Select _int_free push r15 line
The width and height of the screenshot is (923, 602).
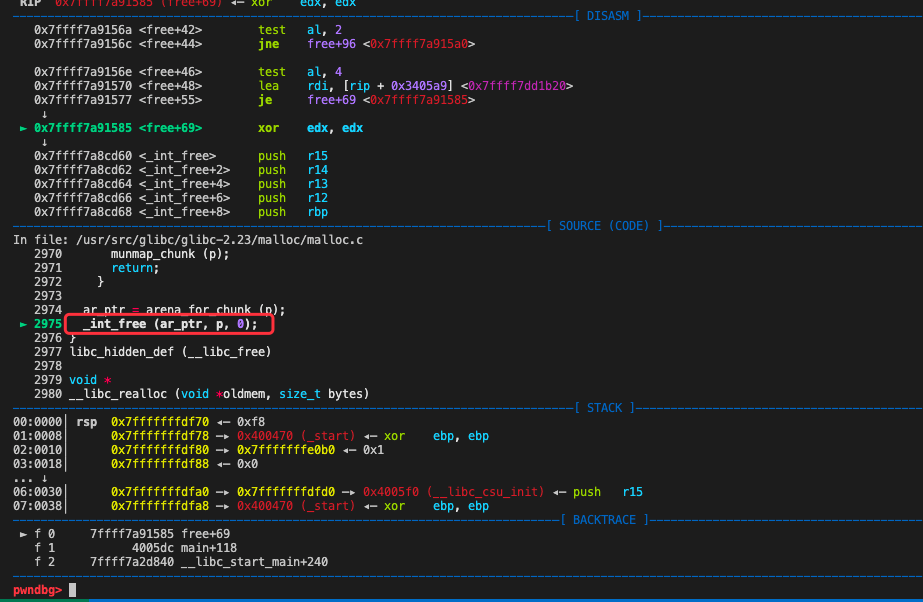[x=181, y=156]
